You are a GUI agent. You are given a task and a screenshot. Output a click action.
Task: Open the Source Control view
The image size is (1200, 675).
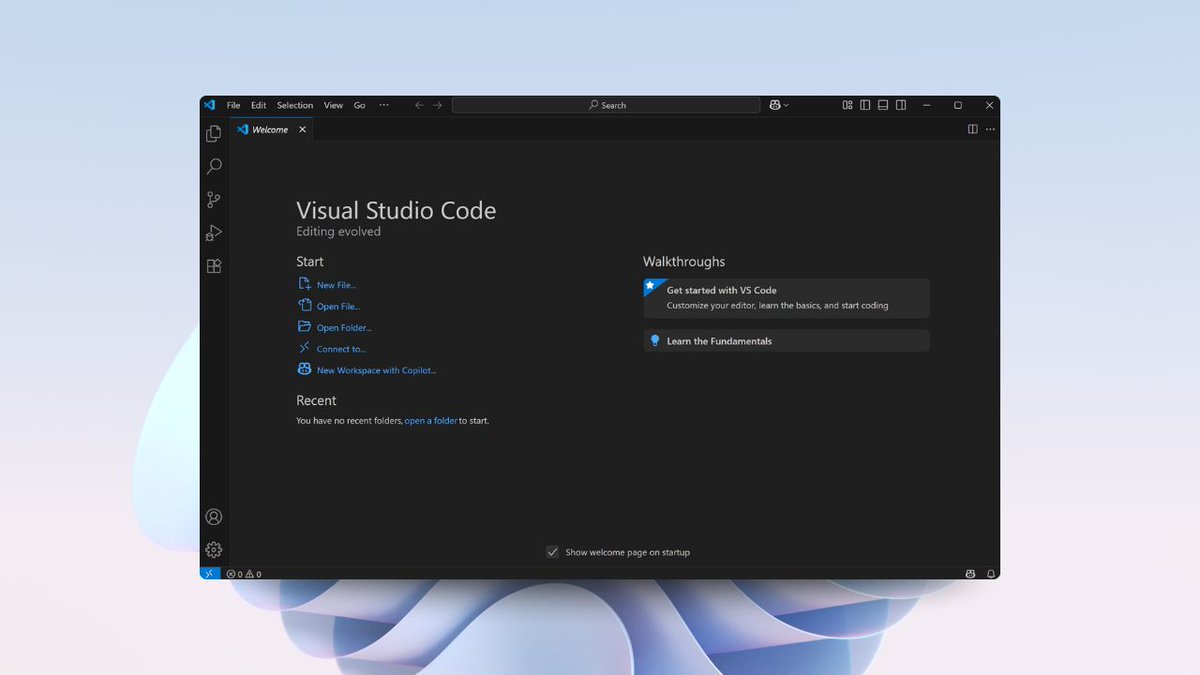click(x=213, y=200)
